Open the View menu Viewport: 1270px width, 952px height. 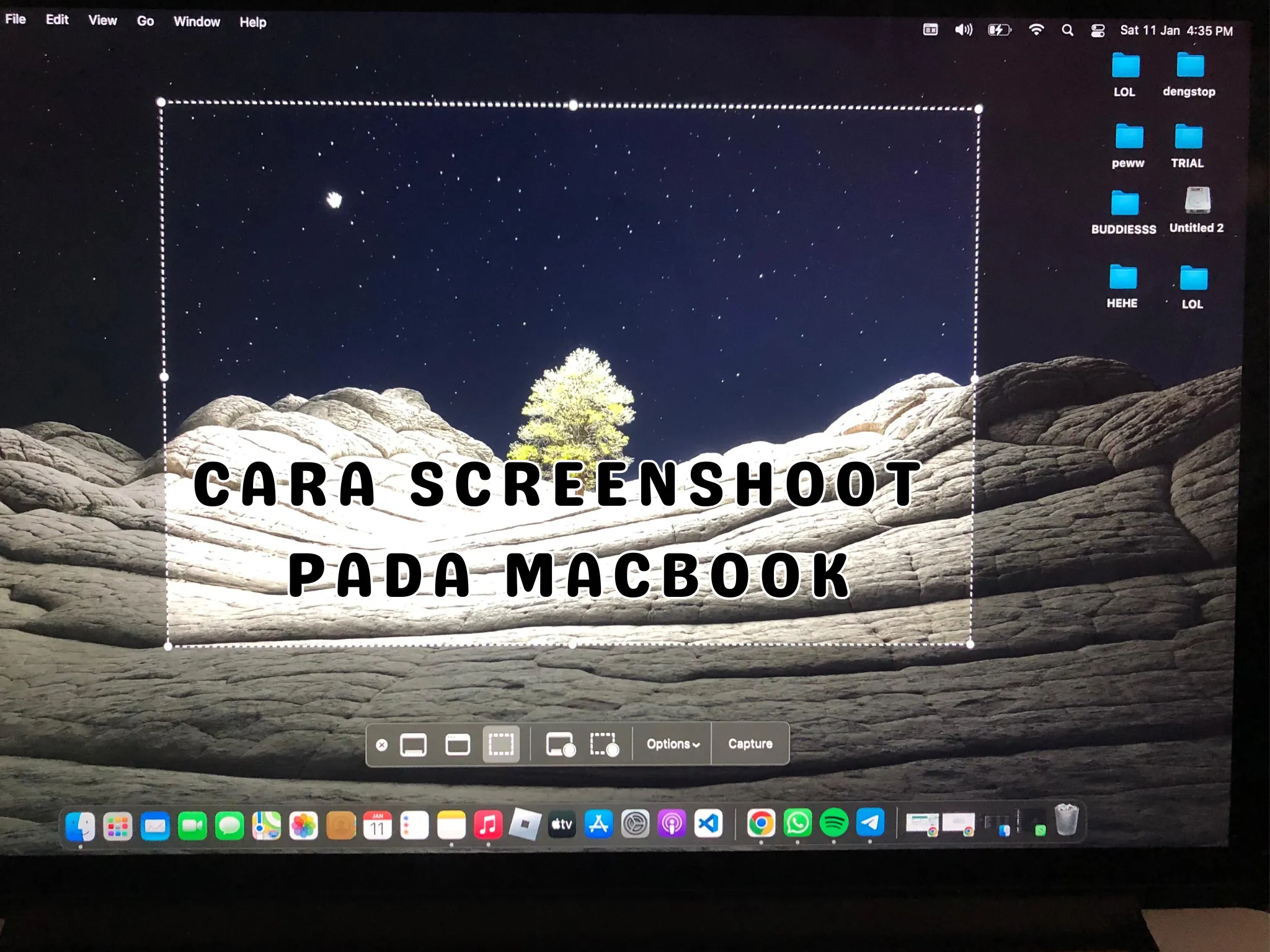pos(102,20)
